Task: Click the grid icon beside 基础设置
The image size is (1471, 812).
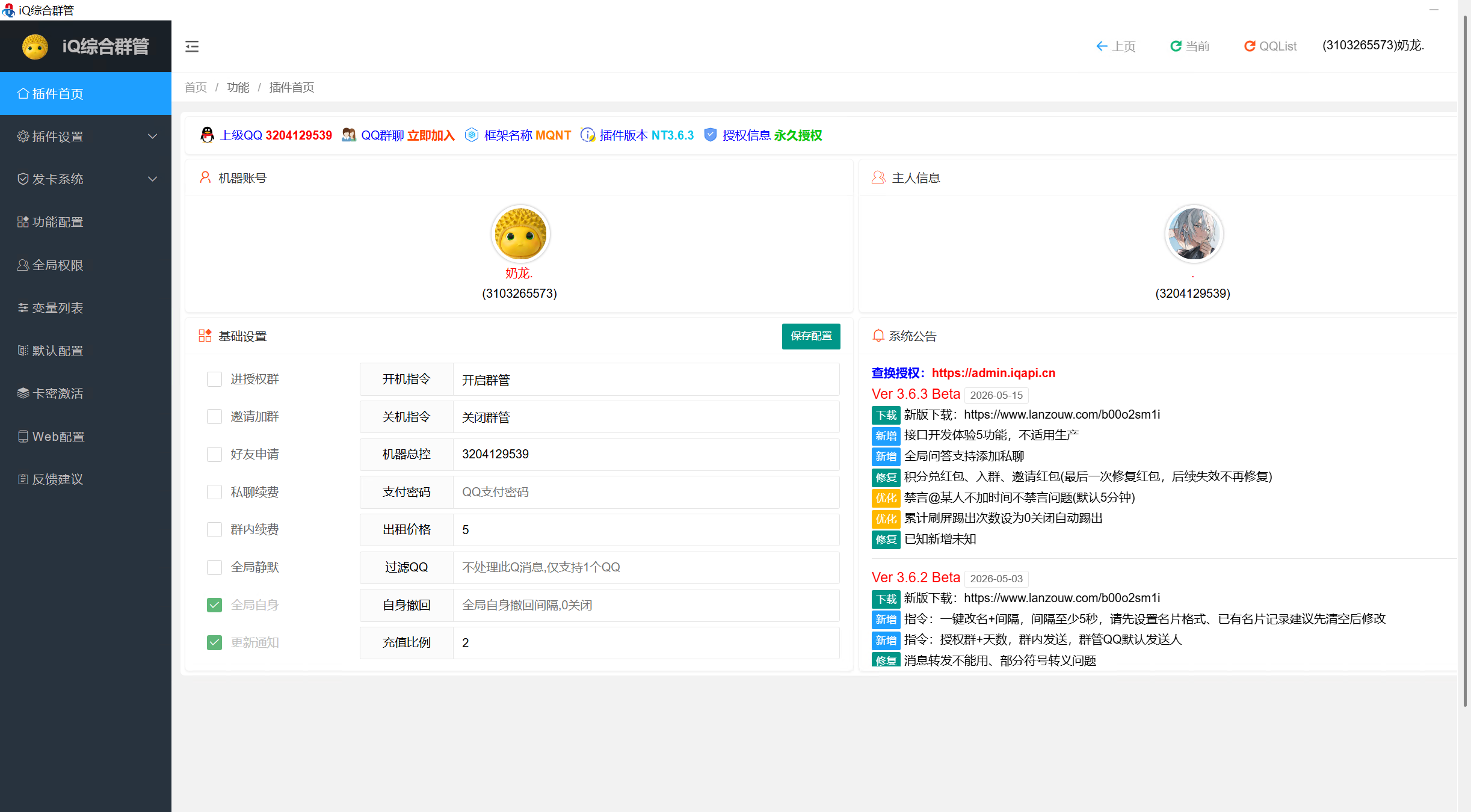Action: [205, 336]
